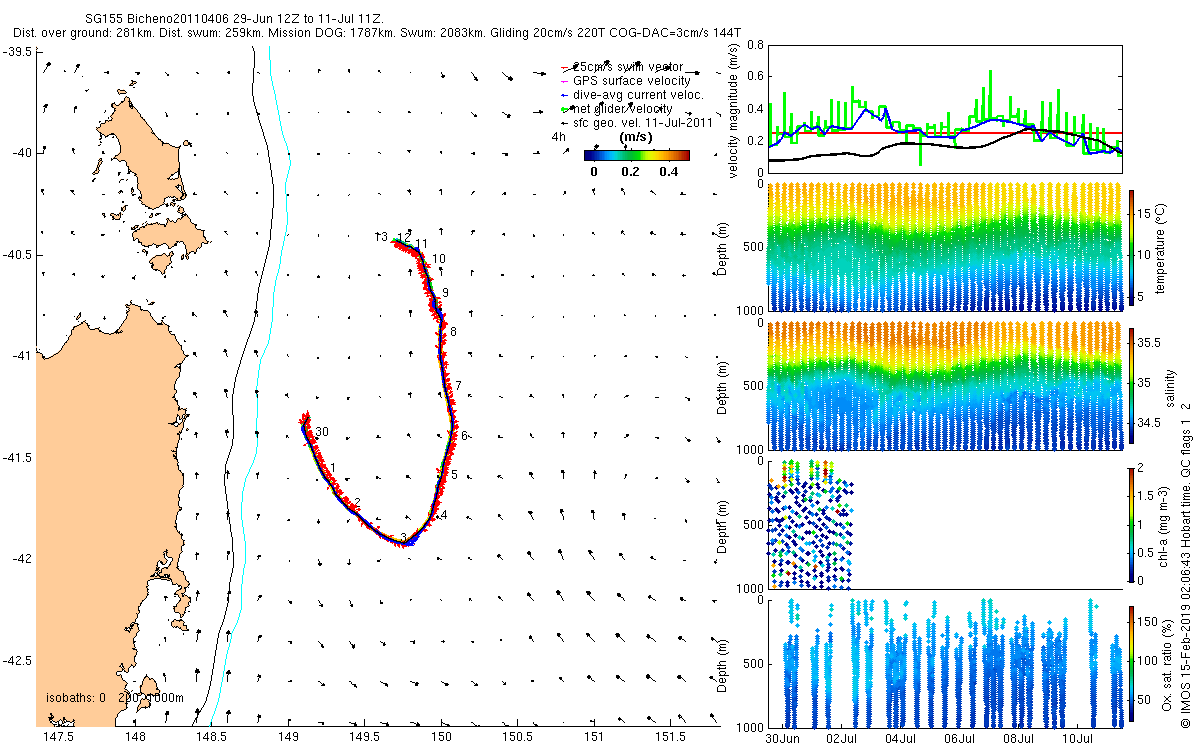Click the '-41.5' latitude tick label
The width and height of the screenshot is (1200, 750).
18,458
